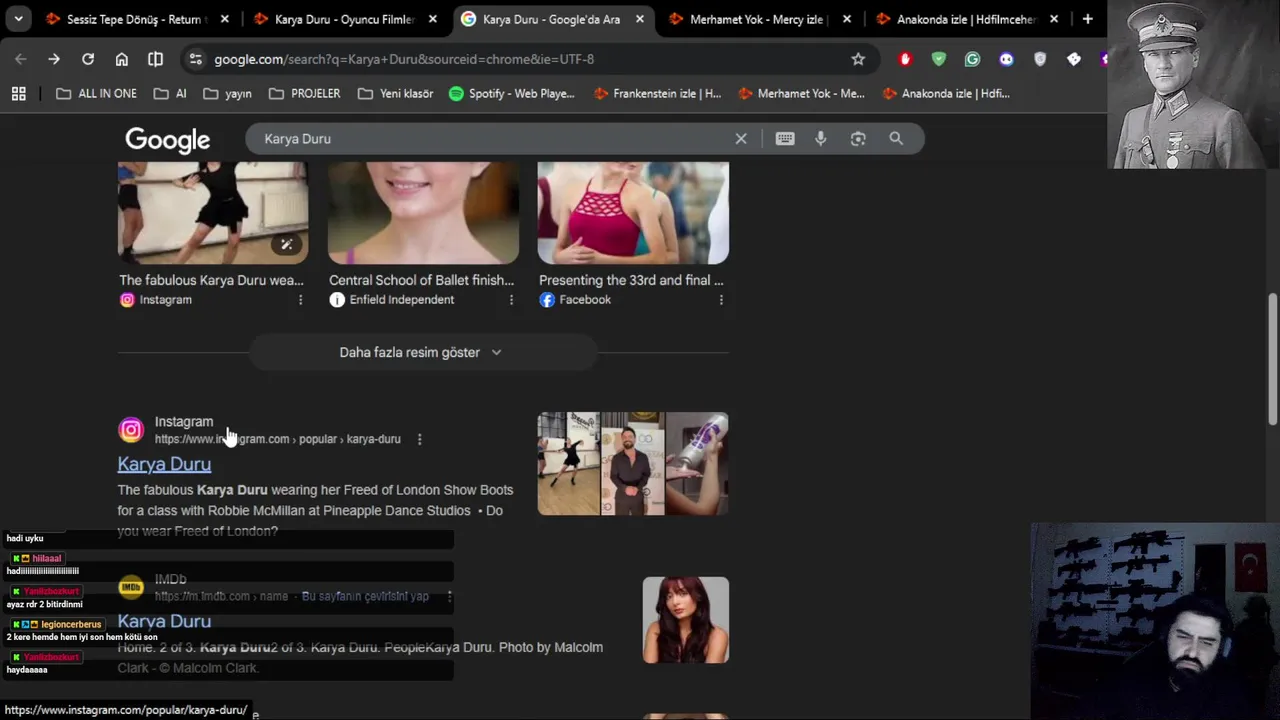Open the ballet dancer image thumbnail
1280x720 pixels.
tap(213, 213)
